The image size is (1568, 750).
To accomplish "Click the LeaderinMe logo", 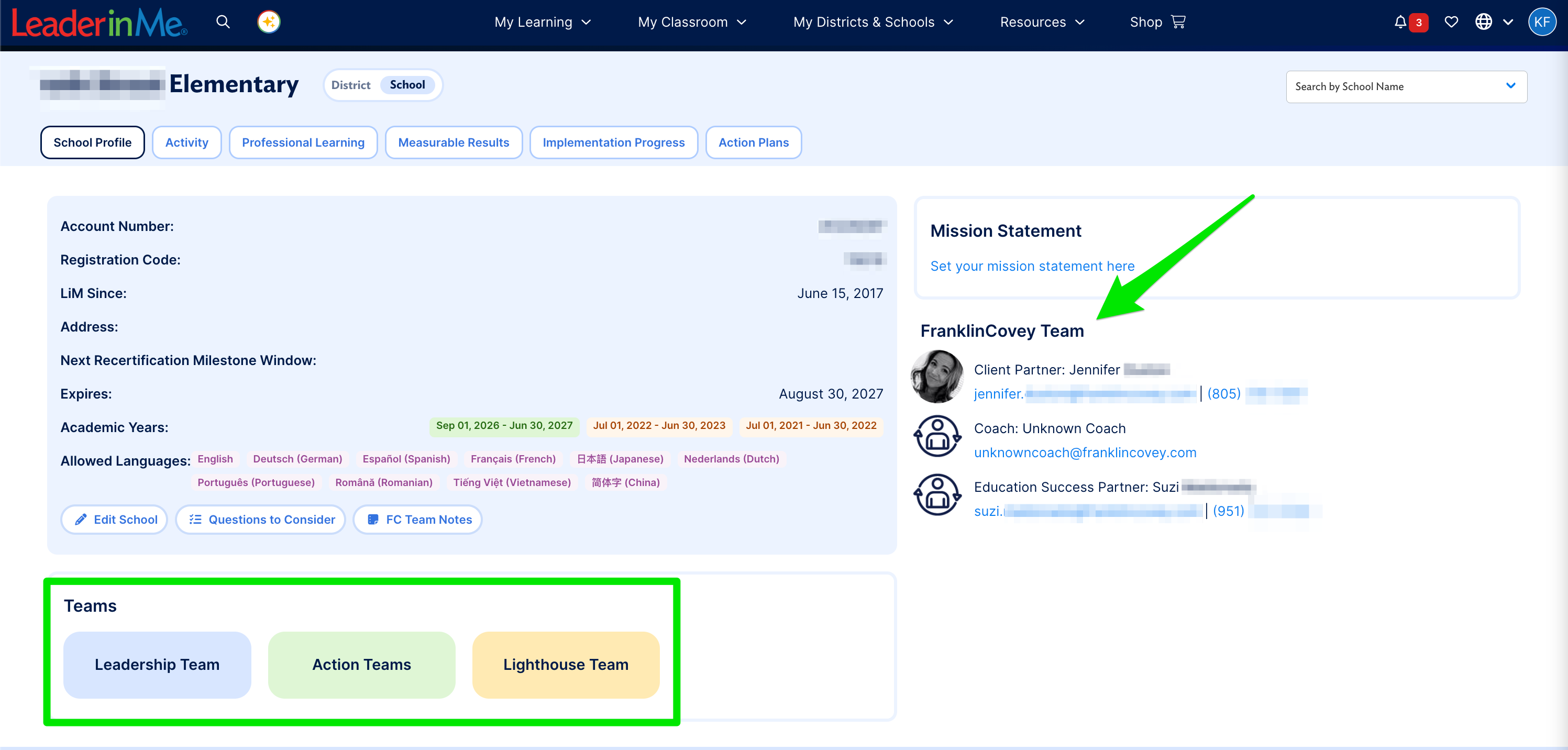I will tap(99, 23).
